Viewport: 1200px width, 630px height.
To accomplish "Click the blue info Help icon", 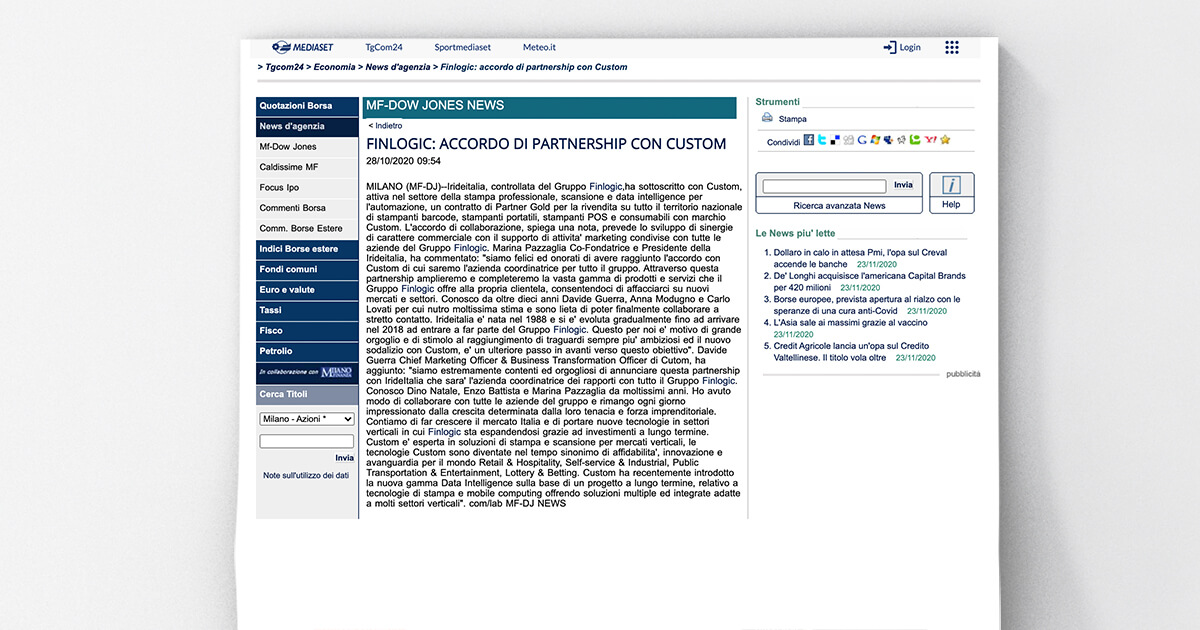I will [x=951, y=185].
